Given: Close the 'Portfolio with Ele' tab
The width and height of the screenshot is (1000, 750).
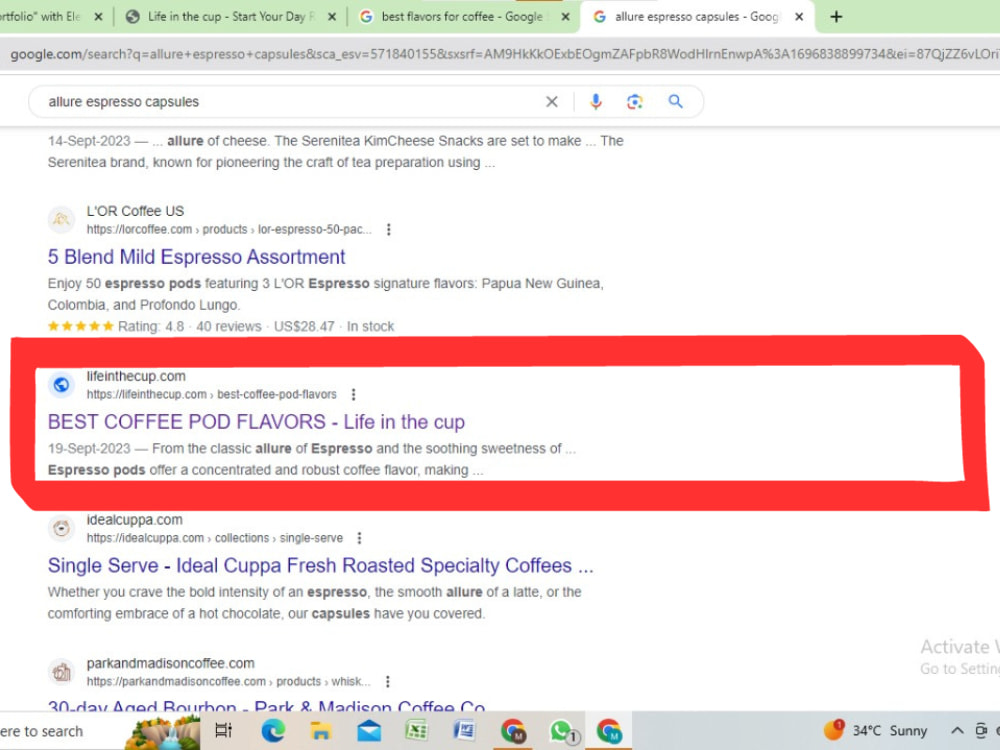Looking at the screenshot, I should tap(98, 17).
